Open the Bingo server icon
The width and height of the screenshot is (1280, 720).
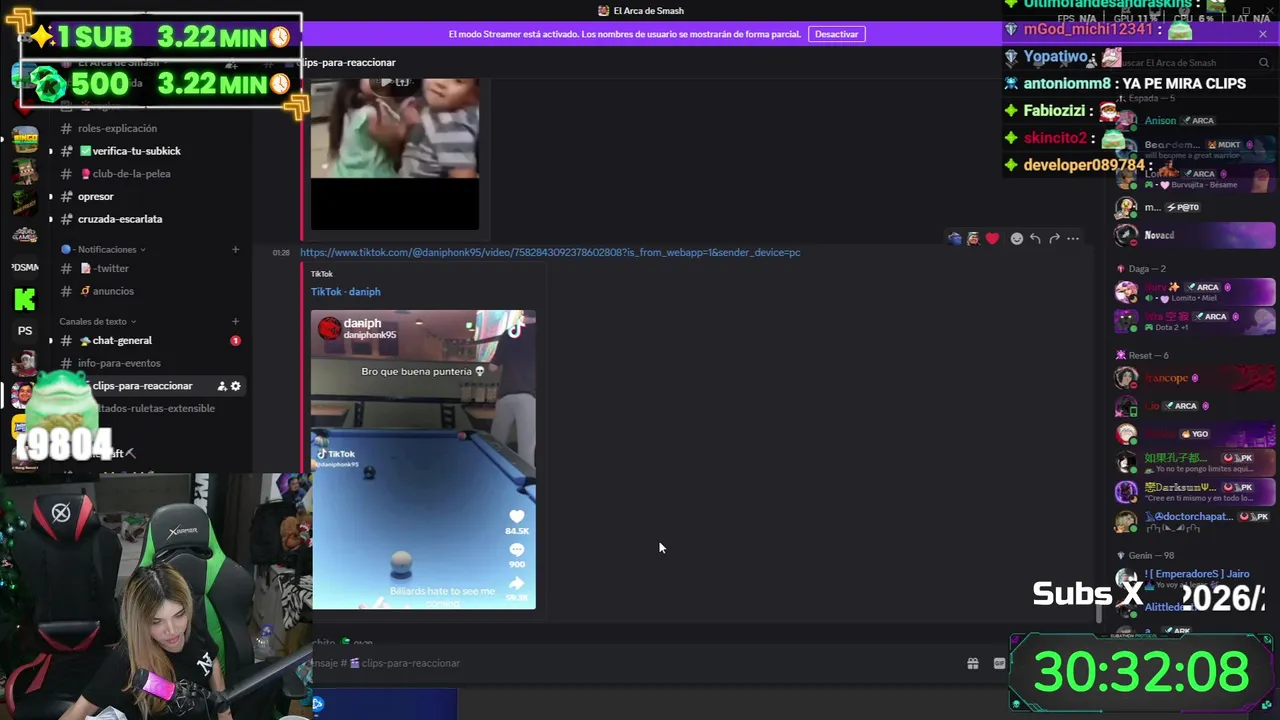click(x=25, y=137)
